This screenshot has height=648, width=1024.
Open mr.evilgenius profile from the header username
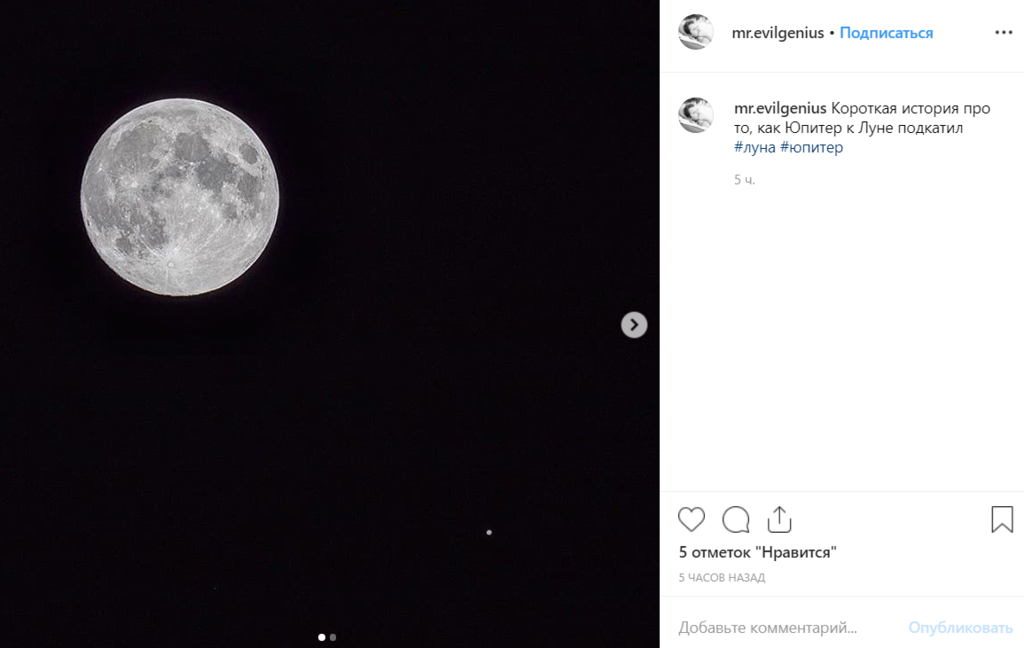tap(778, 33)
